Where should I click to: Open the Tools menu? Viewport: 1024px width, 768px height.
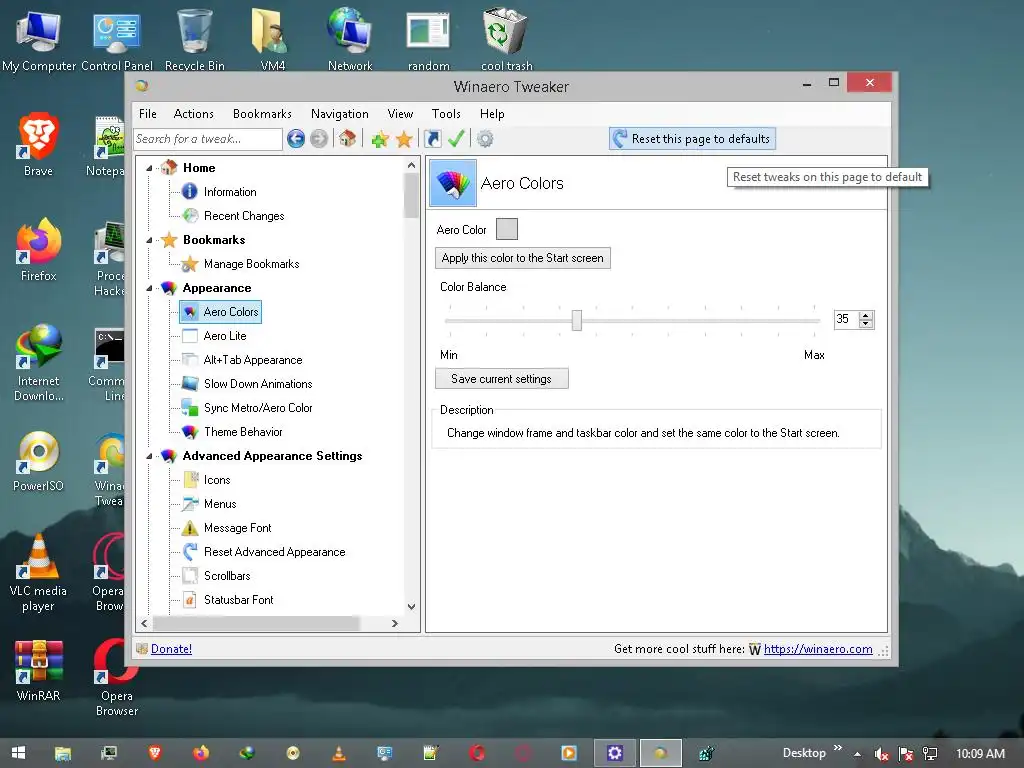446,114
